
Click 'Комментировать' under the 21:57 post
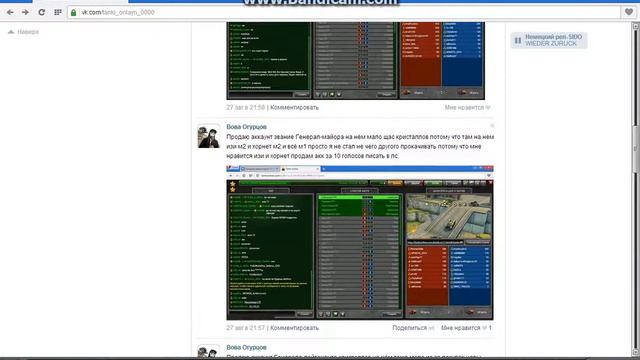(294, 328)
